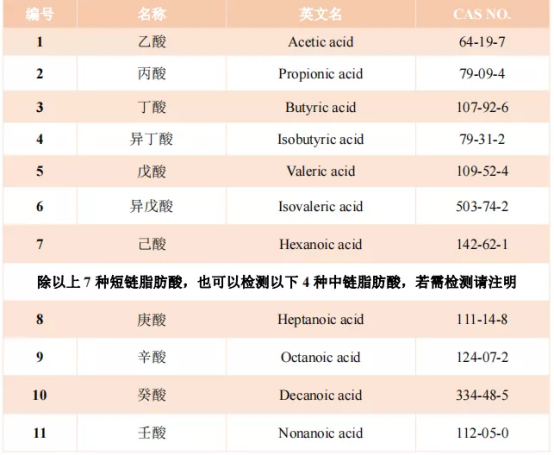Click the Heptanoic acid cell

click(320, 319)
